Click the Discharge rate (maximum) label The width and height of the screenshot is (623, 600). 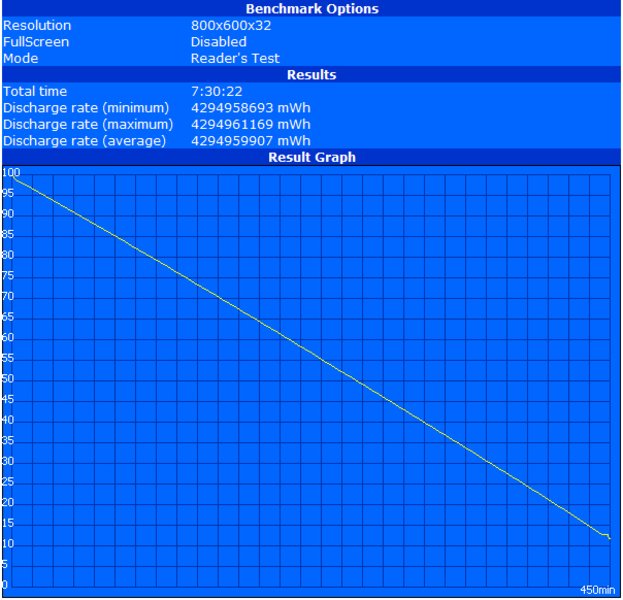pyautogui.click(x=88, y=124)
